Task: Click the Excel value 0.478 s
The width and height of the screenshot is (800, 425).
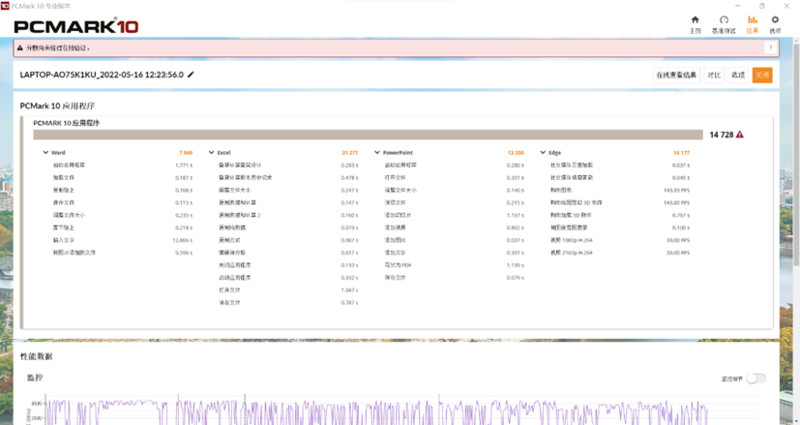Action: click(x=349, y=178)
